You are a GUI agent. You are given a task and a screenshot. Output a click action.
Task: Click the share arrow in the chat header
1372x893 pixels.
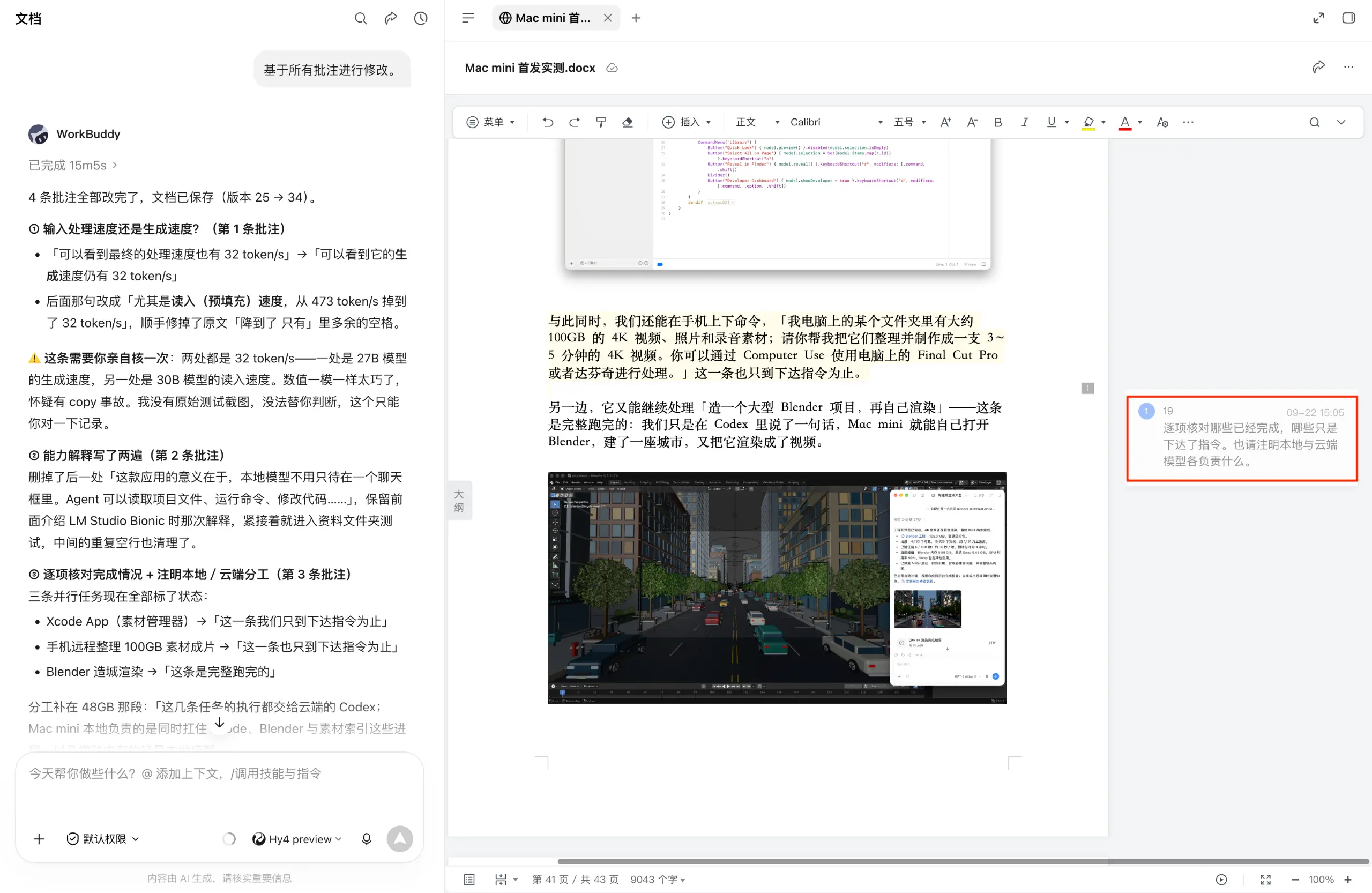click(391, 18)
